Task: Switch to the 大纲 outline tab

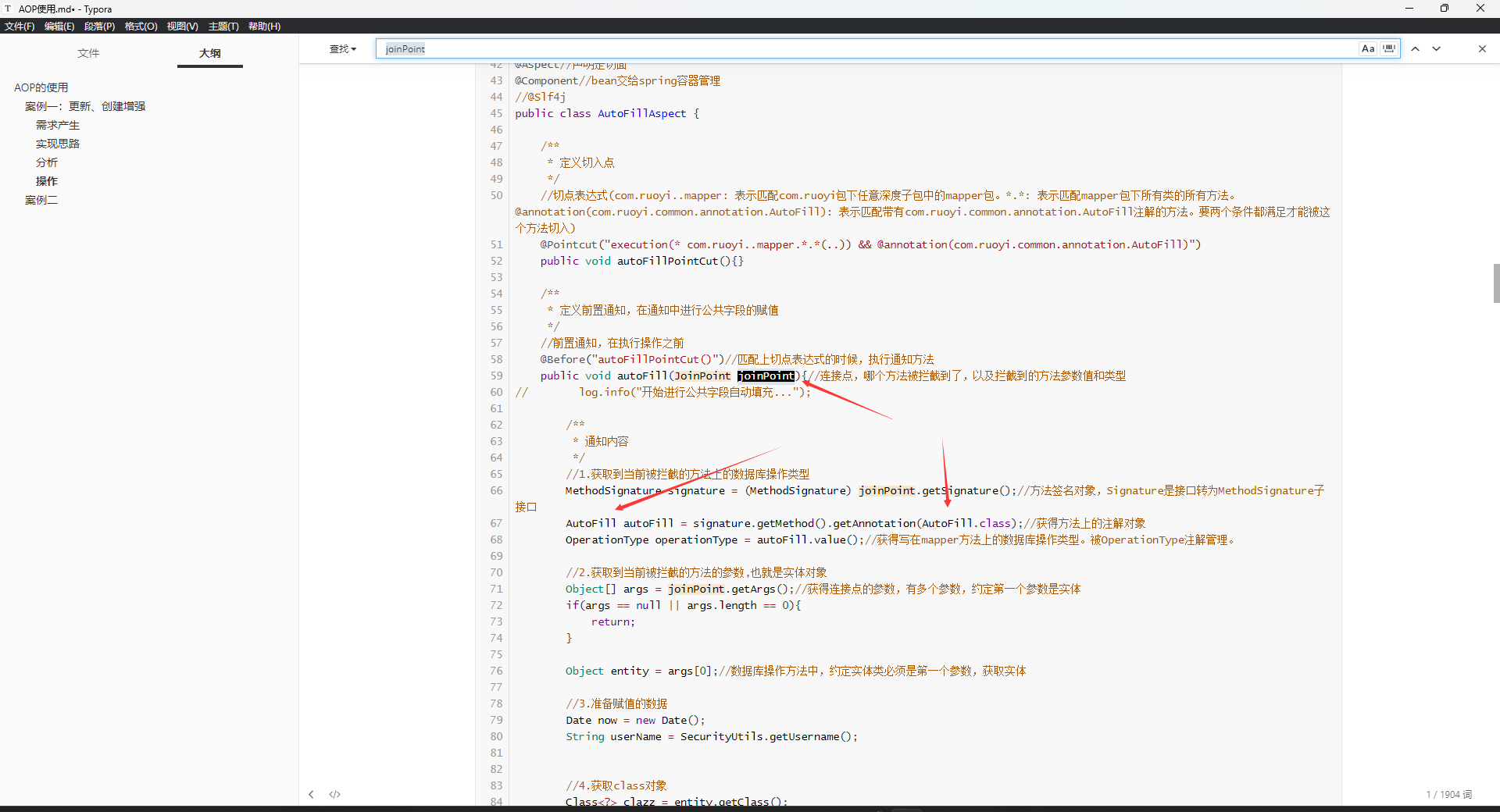Action: 209,53
